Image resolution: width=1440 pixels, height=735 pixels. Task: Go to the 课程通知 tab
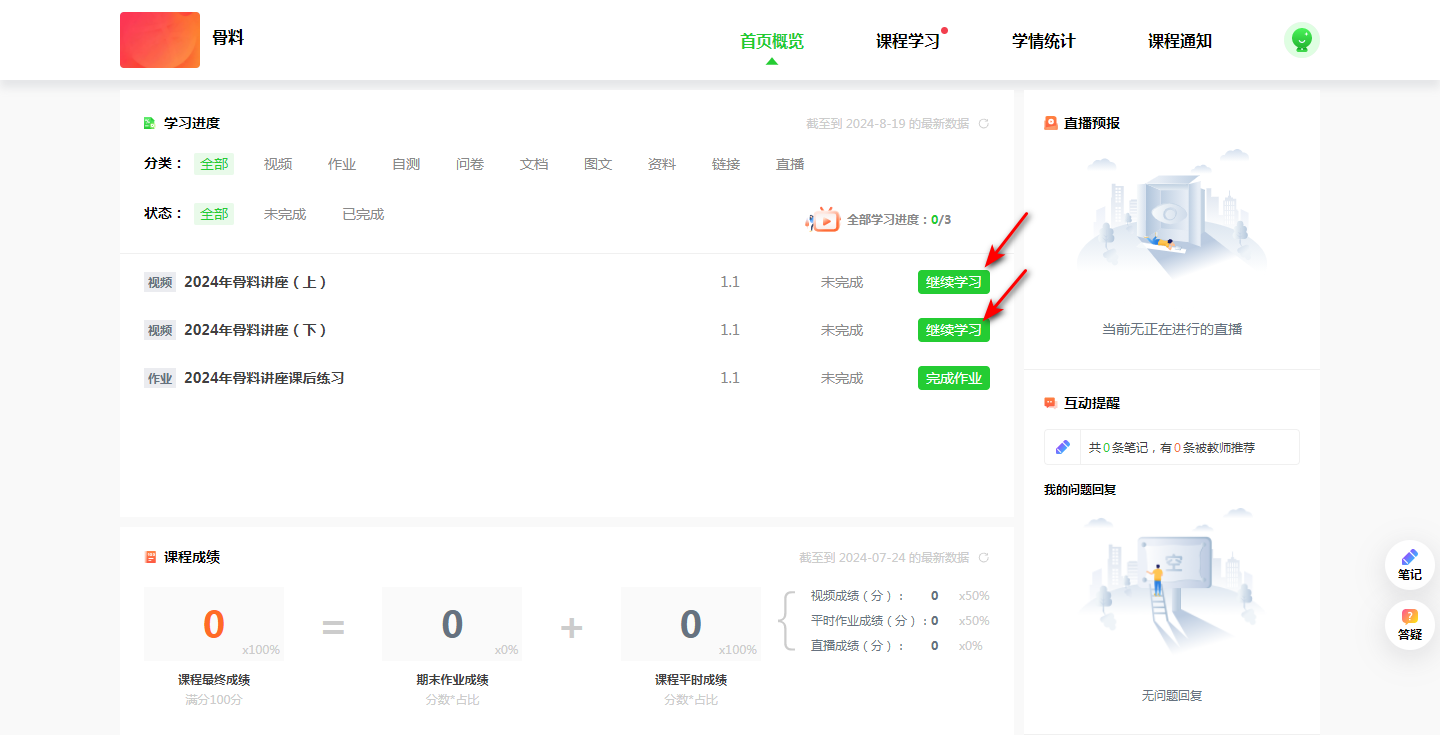pos(1179,41)
